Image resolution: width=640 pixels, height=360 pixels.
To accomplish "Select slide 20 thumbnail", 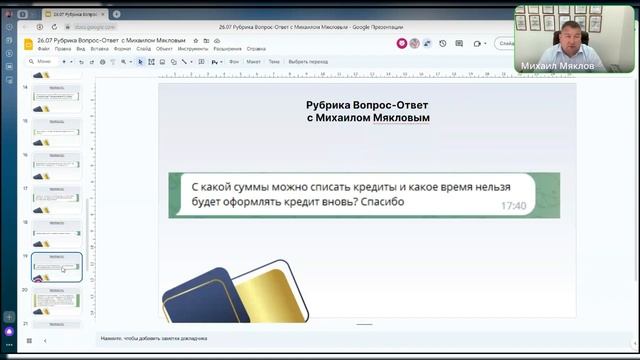I will pyautogui.click(x=57, y=302).
